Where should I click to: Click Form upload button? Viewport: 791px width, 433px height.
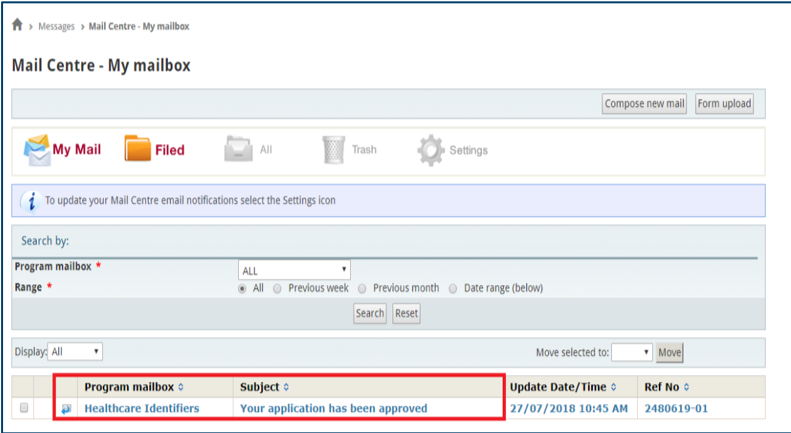click(x=724, y=103)
